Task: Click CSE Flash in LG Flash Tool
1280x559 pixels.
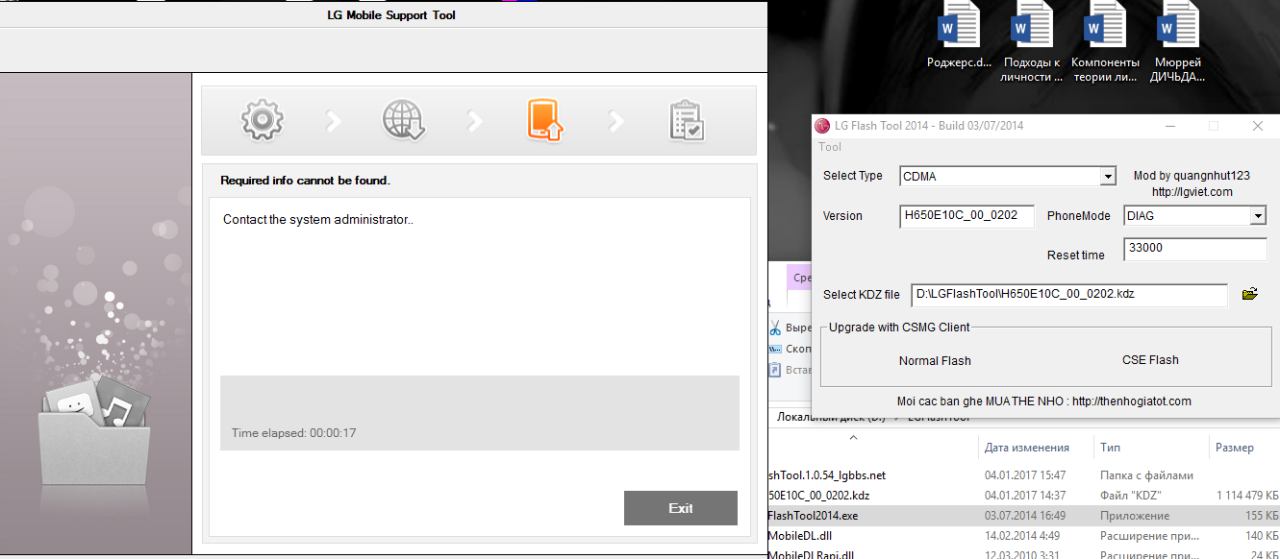Action: click(x=1150, y=360)
